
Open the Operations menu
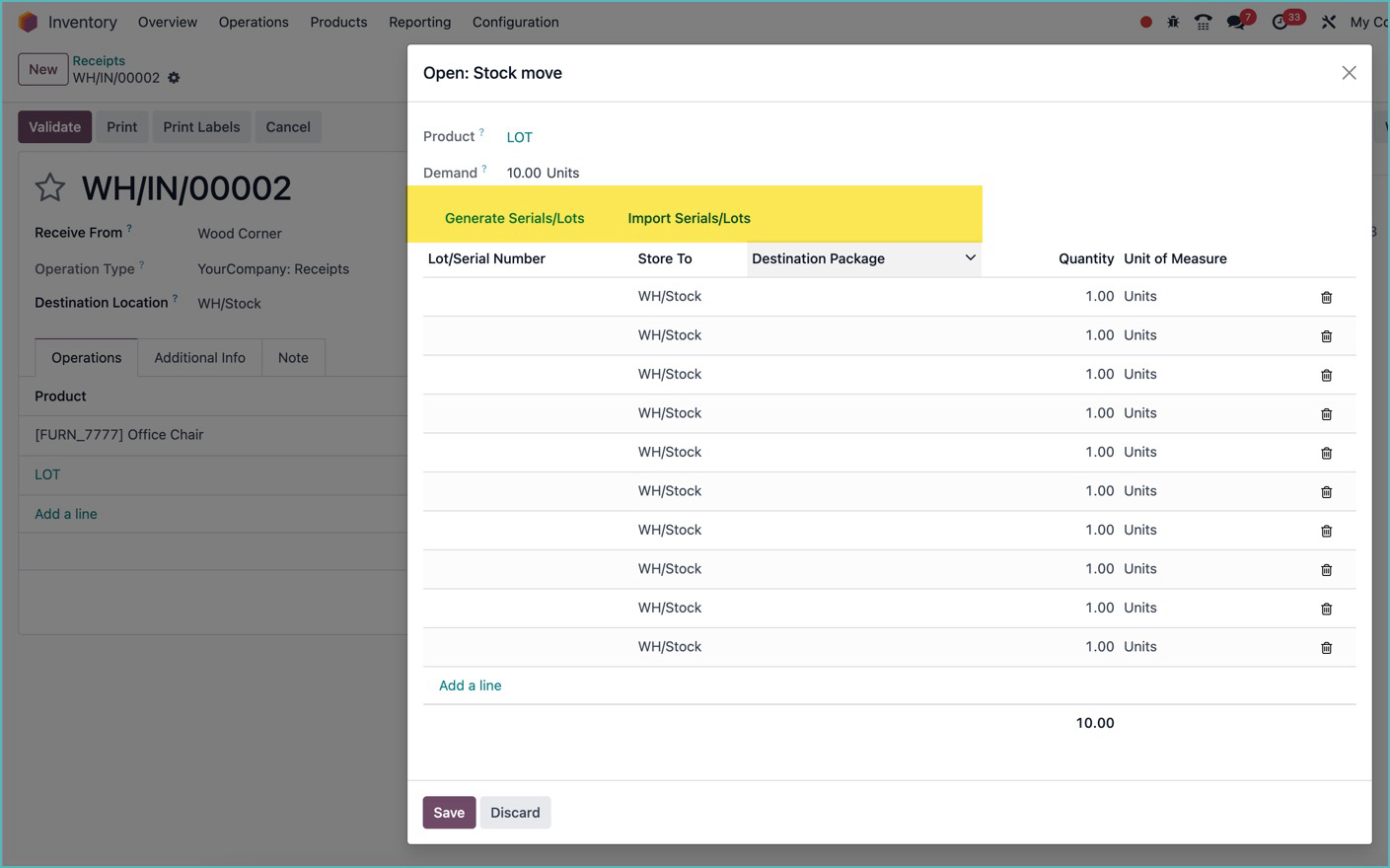[x=254, y=22]
